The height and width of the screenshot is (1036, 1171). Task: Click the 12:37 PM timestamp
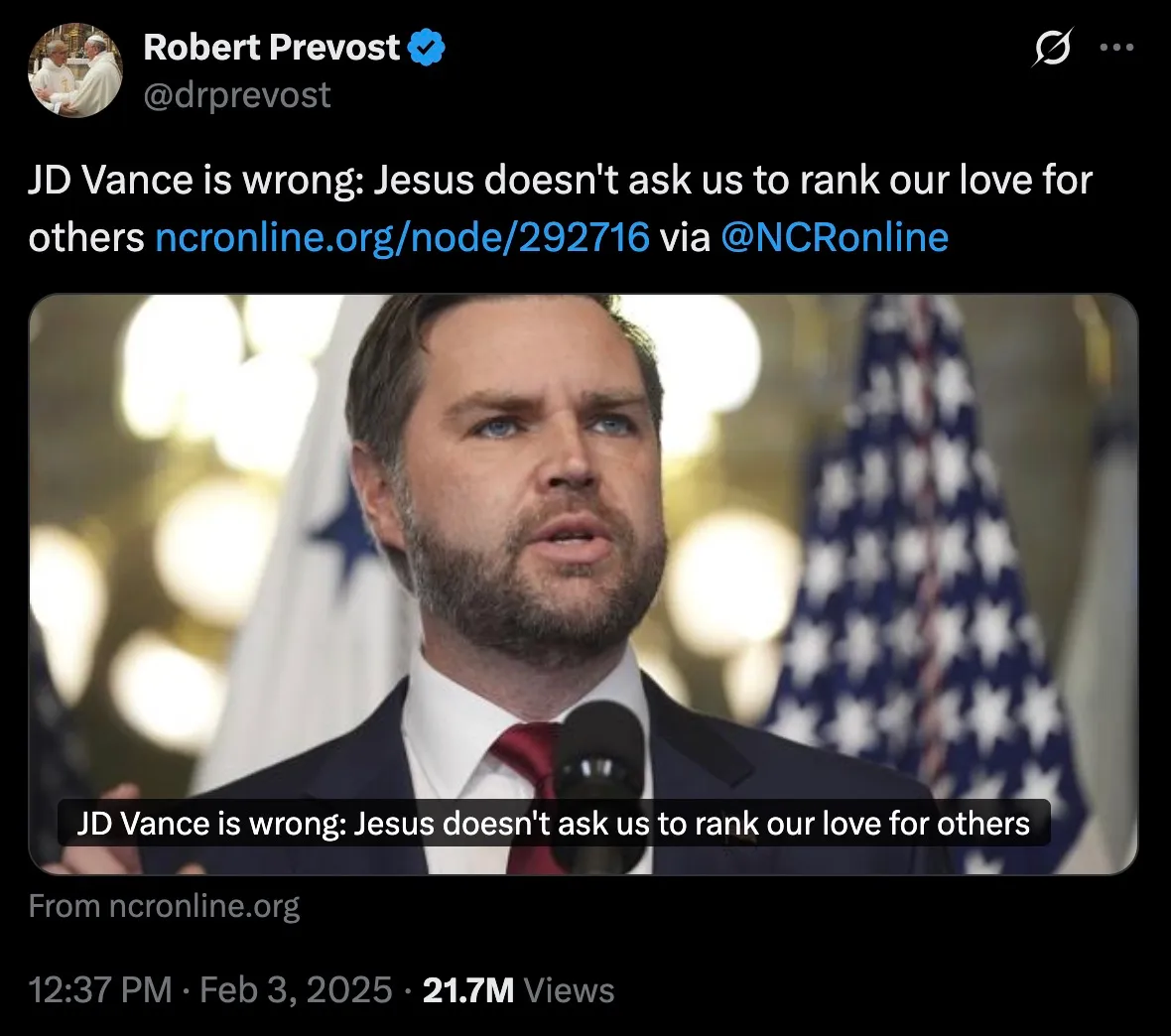click(x=100, y=990)
